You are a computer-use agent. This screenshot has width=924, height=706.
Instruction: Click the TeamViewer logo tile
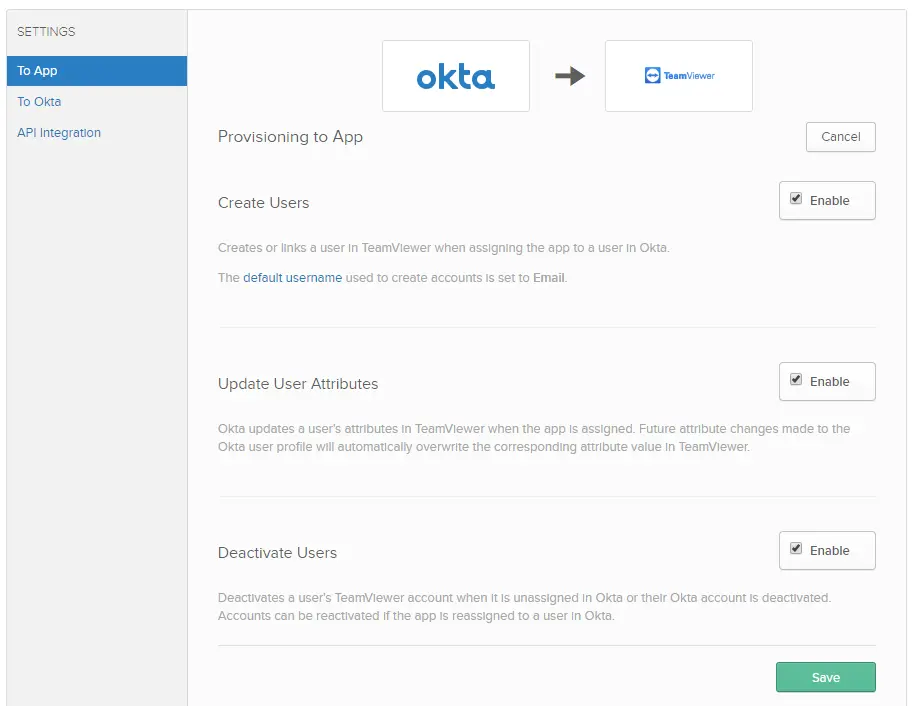pos(679,76)
